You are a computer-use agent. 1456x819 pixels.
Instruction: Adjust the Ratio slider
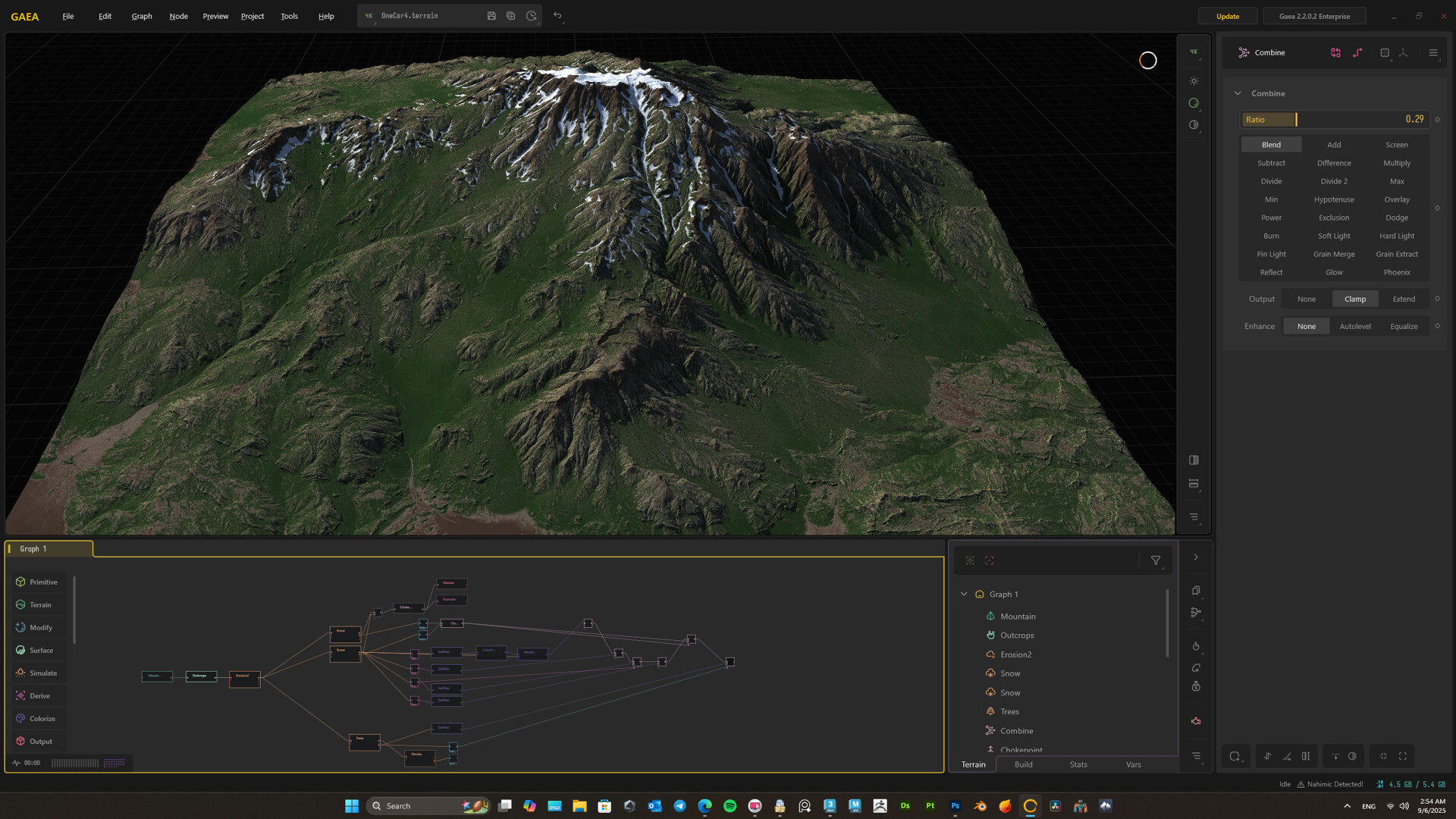1296,120
